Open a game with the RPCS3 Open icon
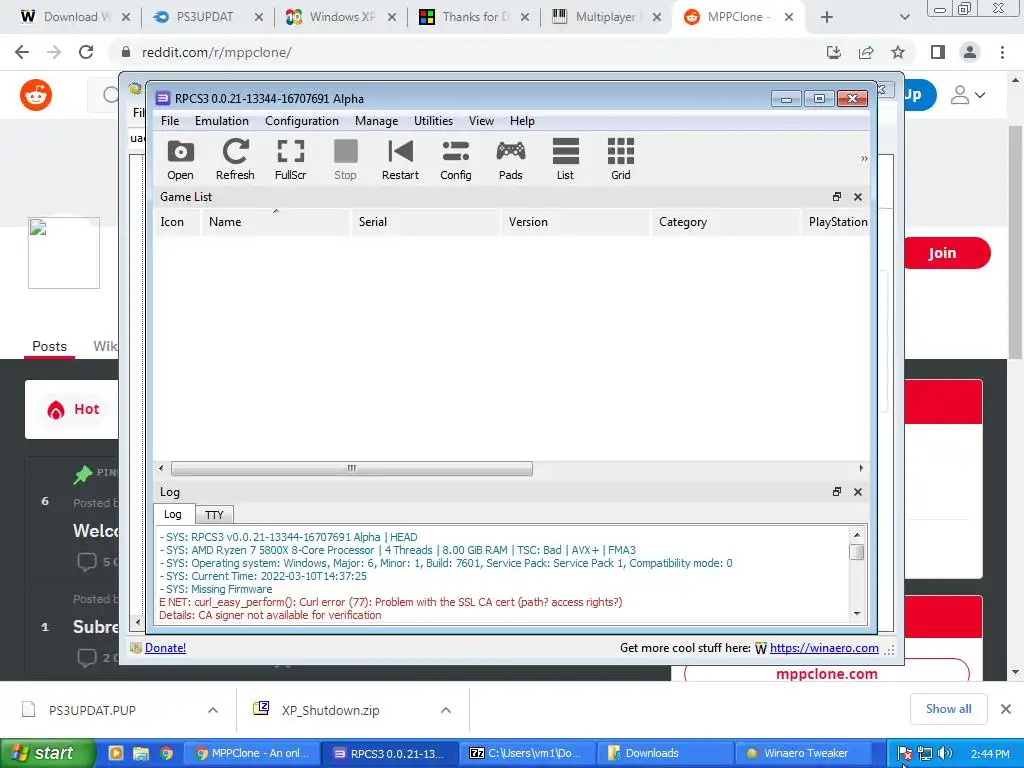The width and height of the screenshot is (1024, 768). [180, 159]
